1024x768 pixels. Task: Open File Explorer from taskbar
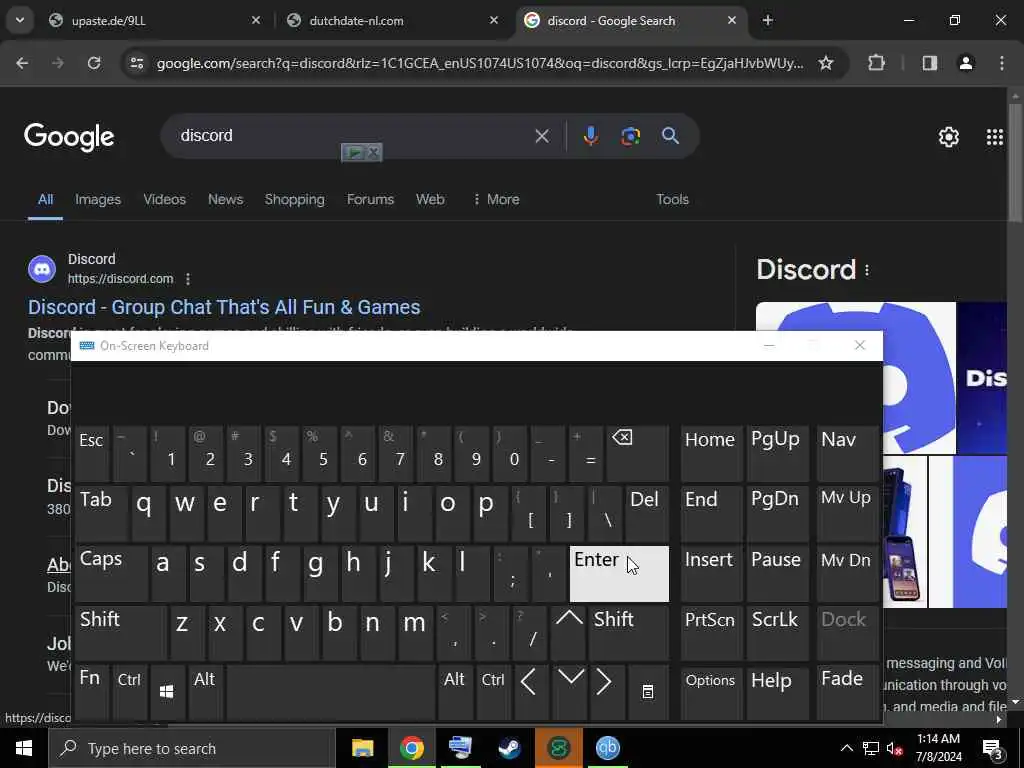pyautogui.click(x=362, y=748)
